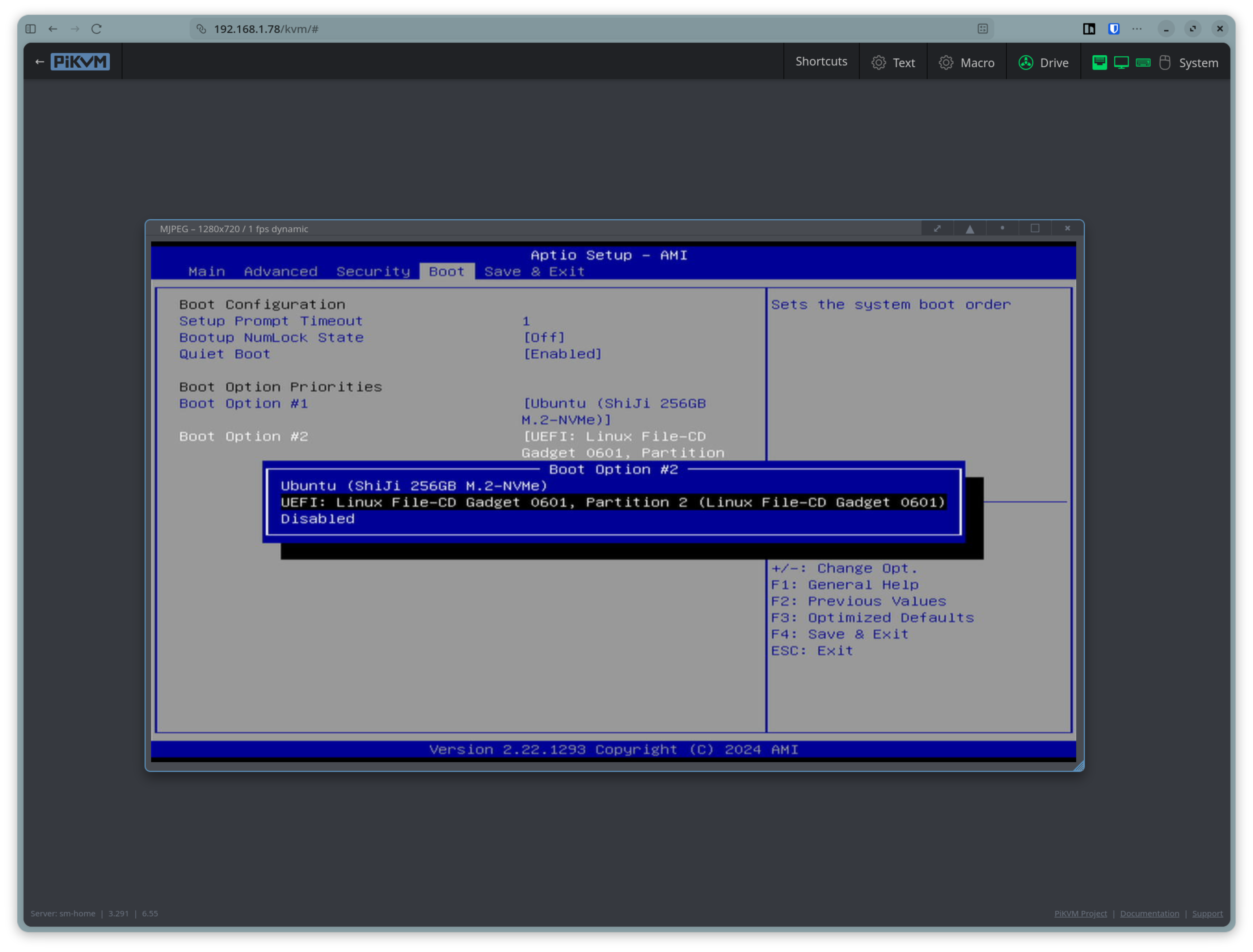Click the PiKVM logo
The image size is (1253, 952).
pos(80,62)
